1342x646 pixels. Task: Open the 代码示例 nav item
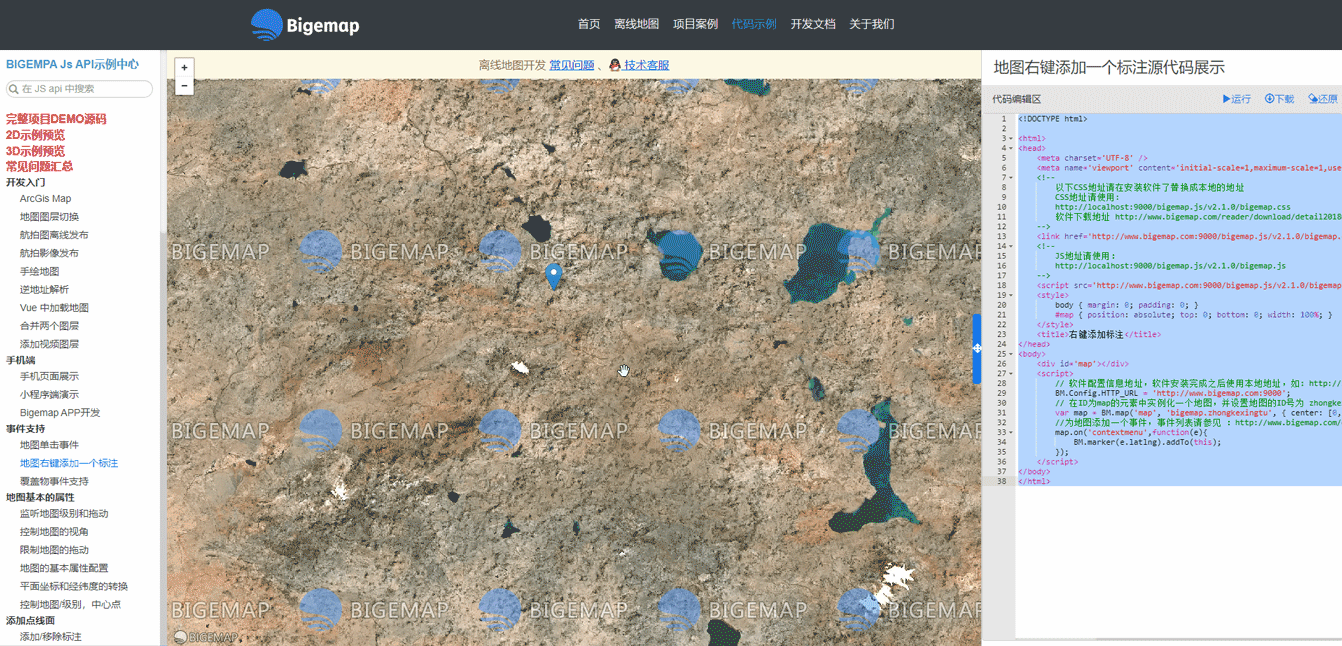754,24
